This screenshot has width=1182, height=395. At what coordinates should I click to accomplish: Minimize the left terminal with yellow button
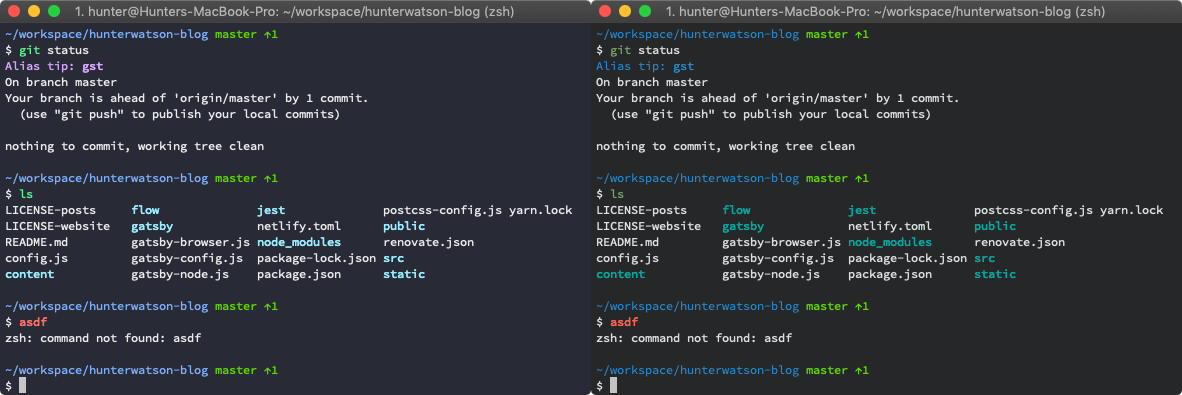[x=33, y=11]
